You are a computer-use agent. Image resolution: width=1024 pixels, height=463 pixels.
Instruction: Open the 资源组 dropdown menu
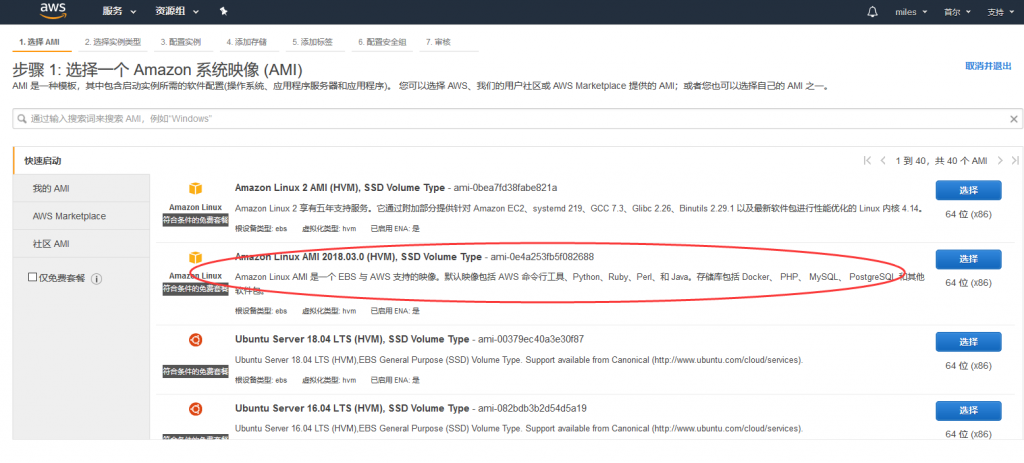pos(177,12)
